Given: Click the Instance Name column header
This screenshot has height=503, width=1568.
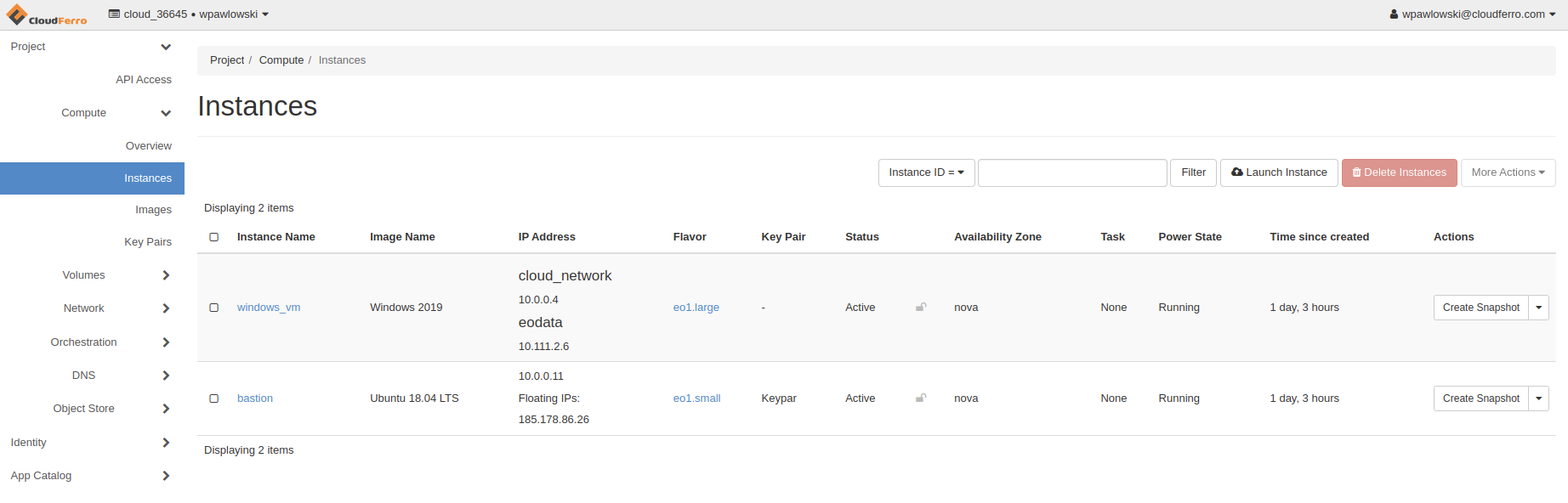Looking at the screenshot, I should [x=276, y=237].
